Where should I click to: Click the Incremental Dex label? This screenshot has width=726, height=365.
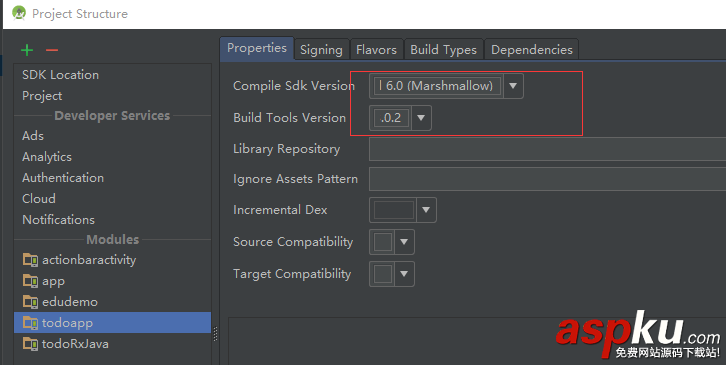pyautogui.click(x=280, y=210)
